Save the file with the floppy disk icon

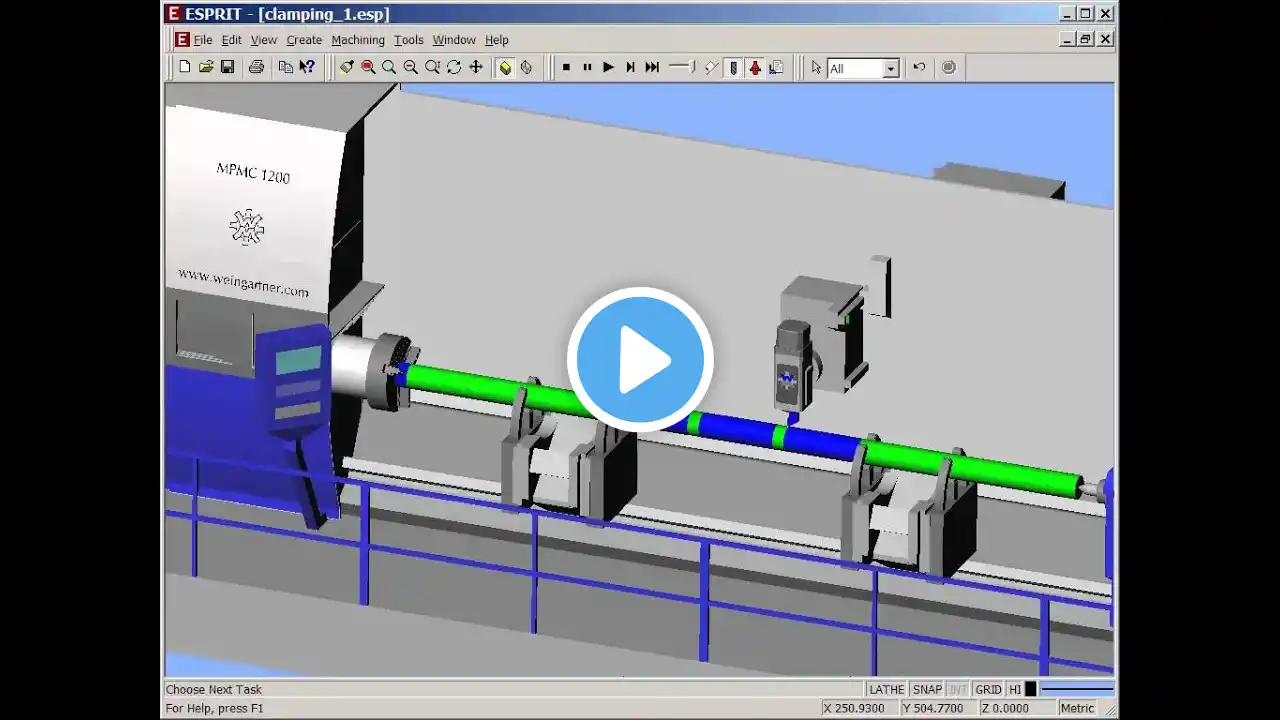click(x=227, y=67)
